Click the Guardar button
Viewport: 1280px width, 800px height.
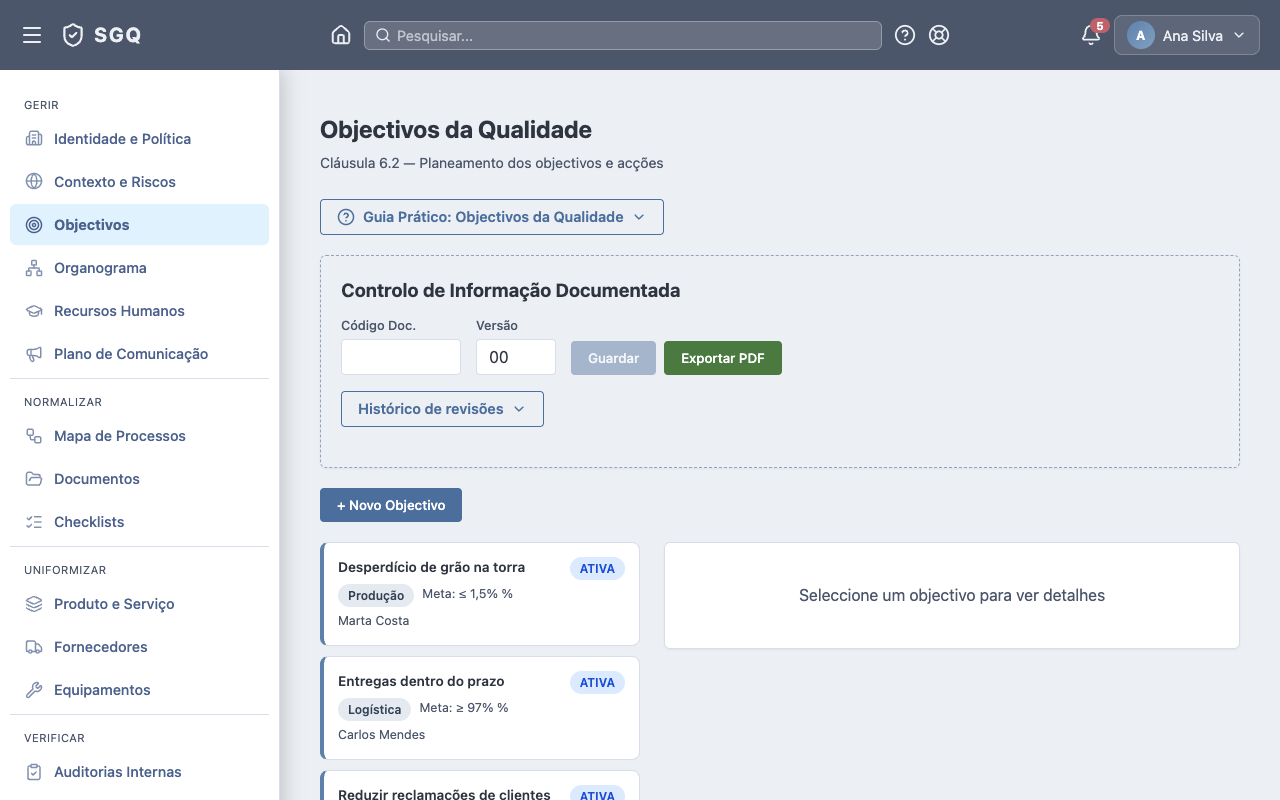pos(613,358)
